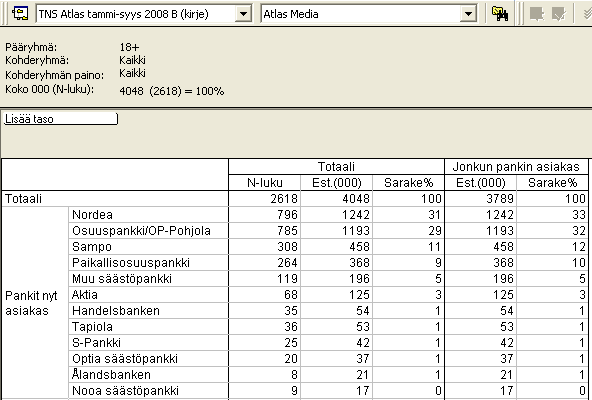Viewport: 592px width, 400px height.
Task: Click Aktia N-luku cell 68
Action: point(265,295)
